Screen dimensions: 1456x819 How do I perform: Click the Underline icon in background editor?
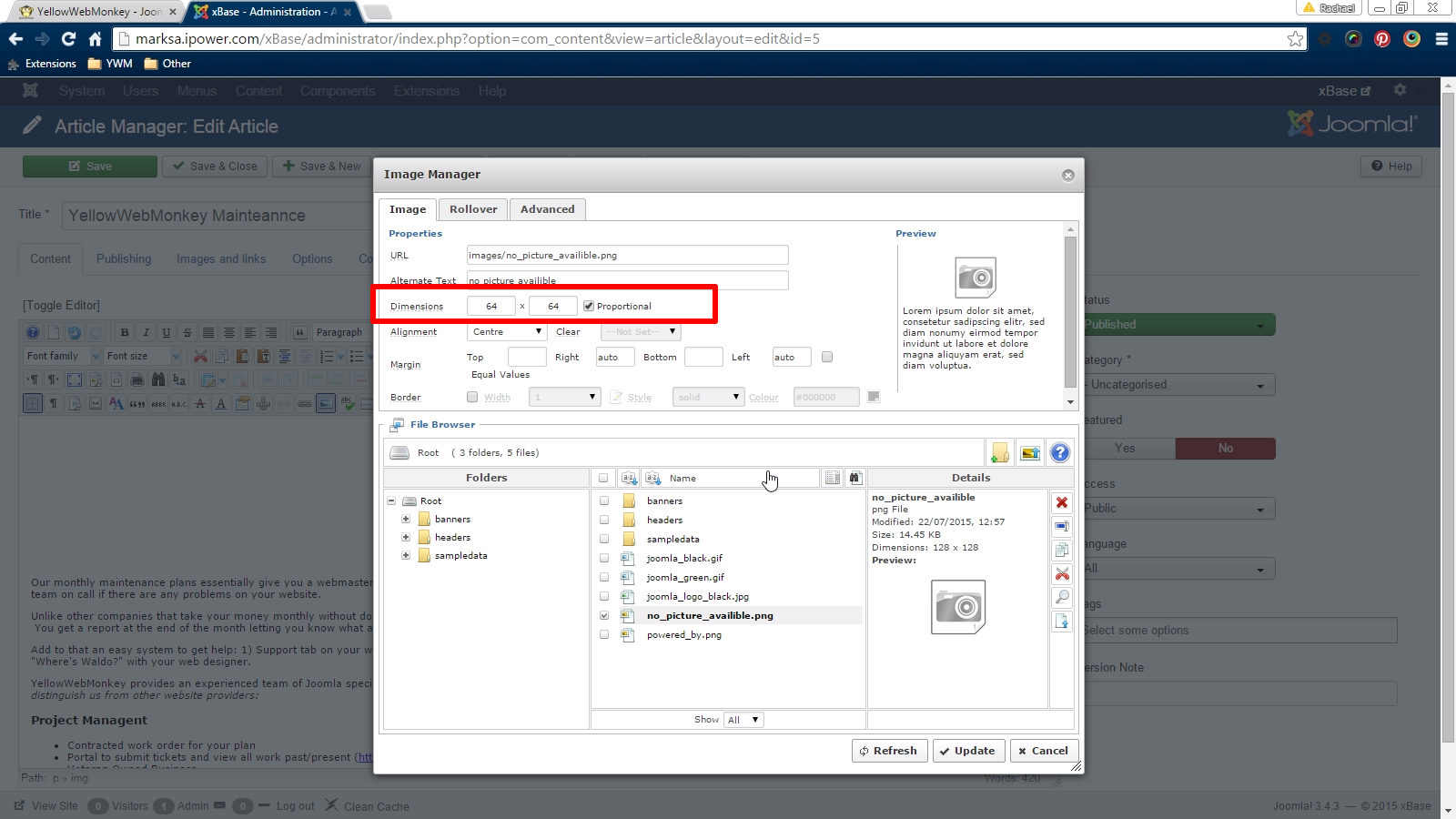click(x=166, y=332)
